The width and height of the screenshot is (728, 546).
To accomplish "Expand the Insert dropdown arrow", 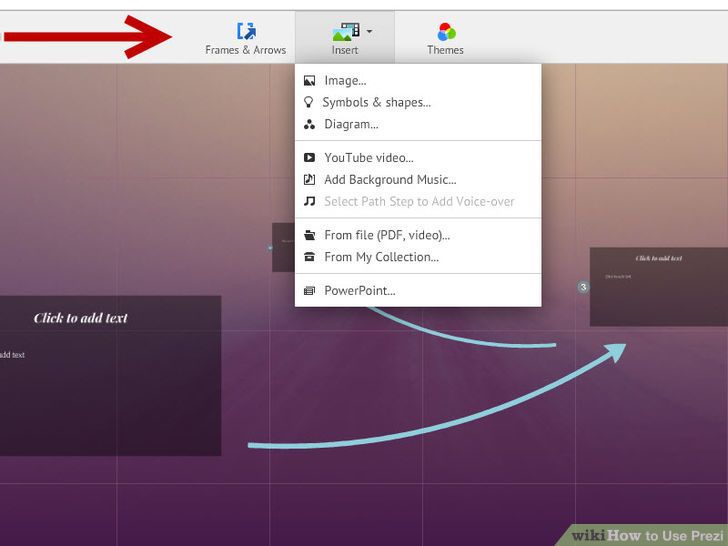I will 369,32.
